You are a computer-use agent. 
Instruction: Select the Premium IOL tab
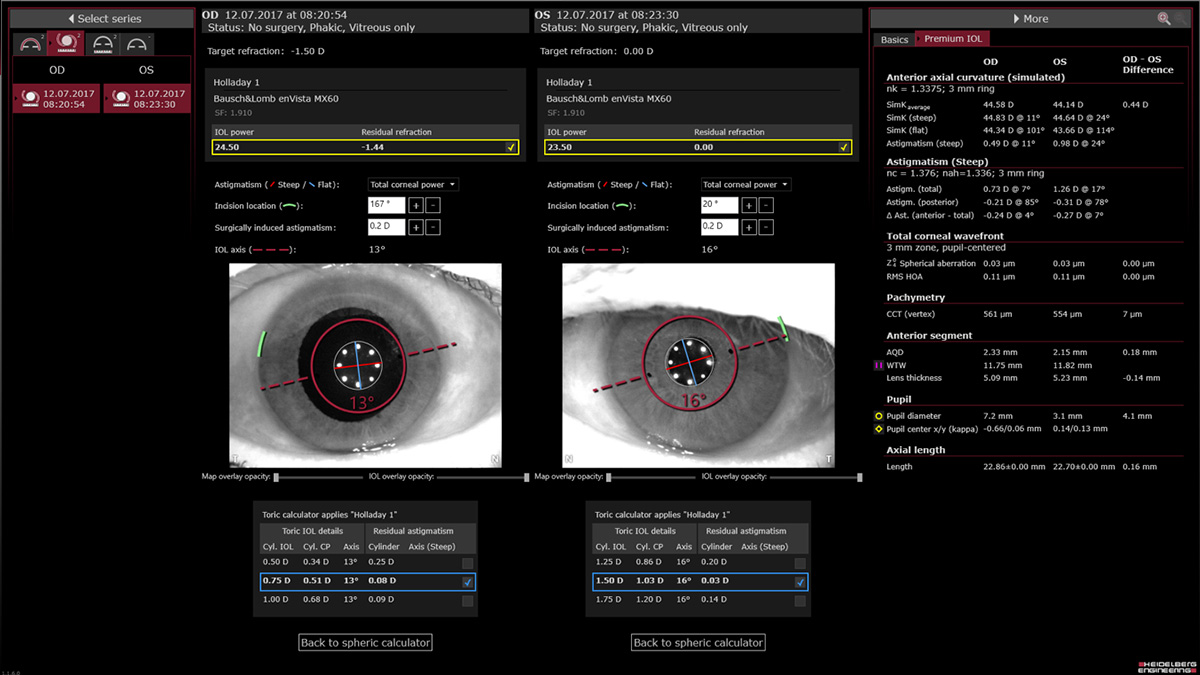pyautogui.click(x=953, y=39)
